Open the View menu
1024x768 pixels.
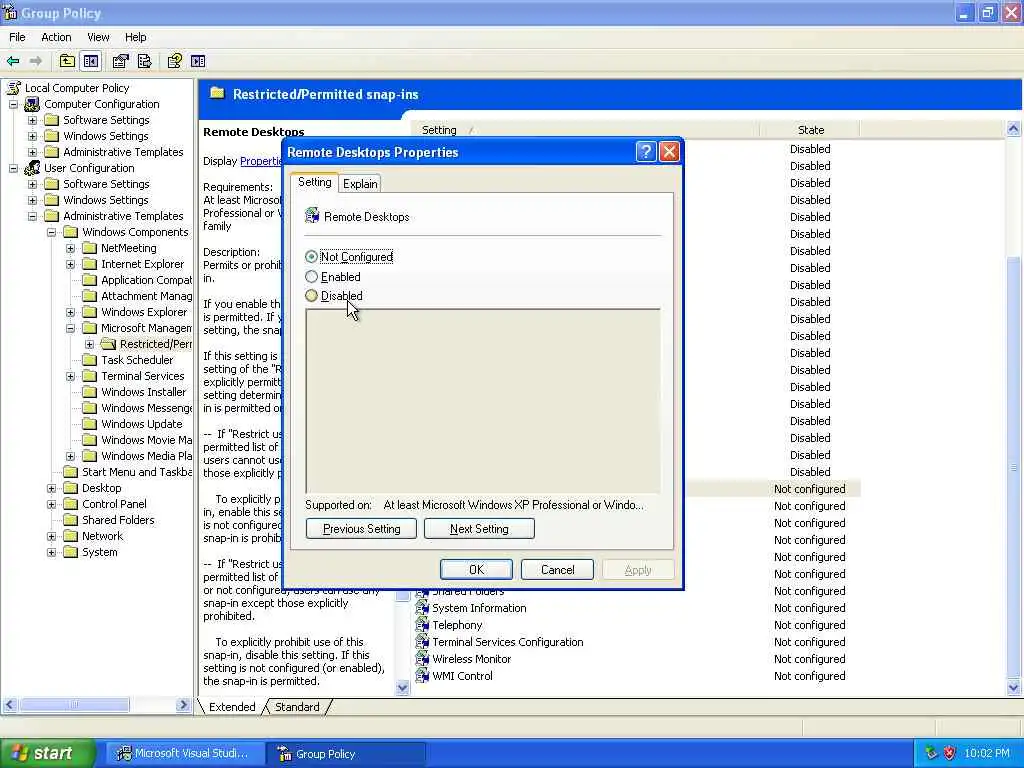coord(98,37)
